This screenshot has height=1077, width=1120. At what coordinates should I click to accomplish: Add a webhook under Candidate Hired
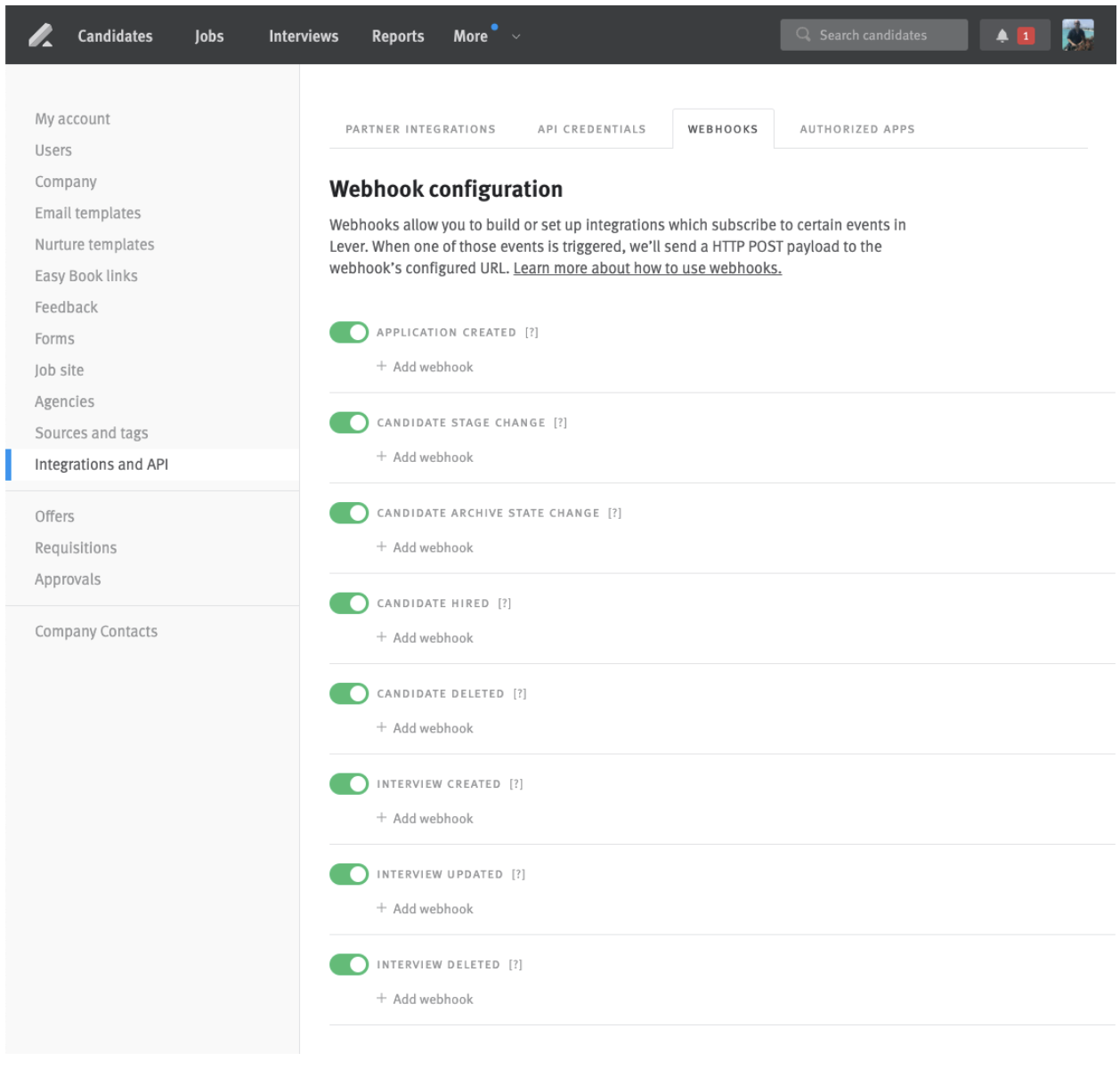point(424,637)
